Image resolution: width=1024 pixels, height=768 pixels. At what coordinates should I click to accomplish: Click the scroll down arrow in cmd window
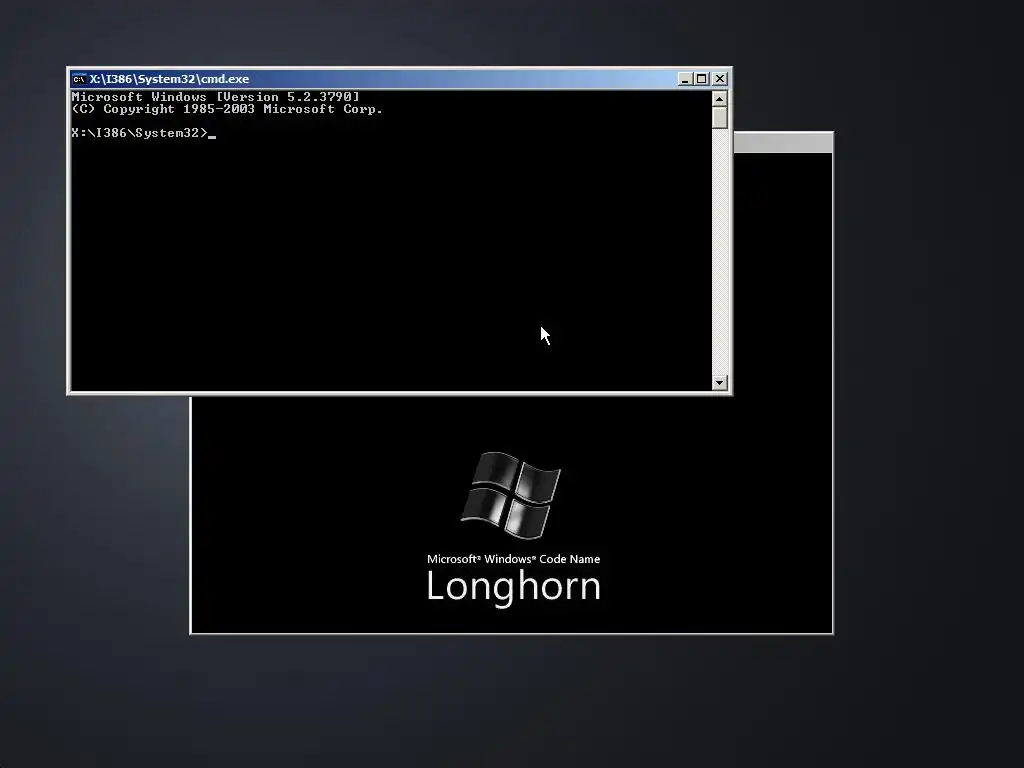(x=720, y=383)
